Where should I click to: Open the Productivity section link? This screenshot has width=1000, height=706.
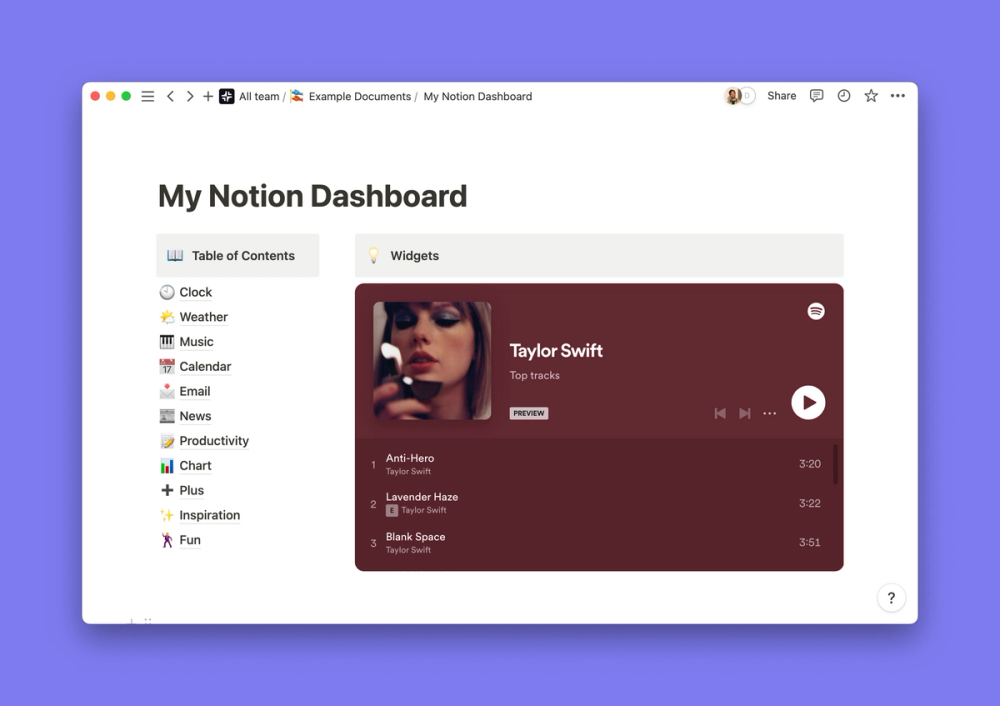[213, 440]
